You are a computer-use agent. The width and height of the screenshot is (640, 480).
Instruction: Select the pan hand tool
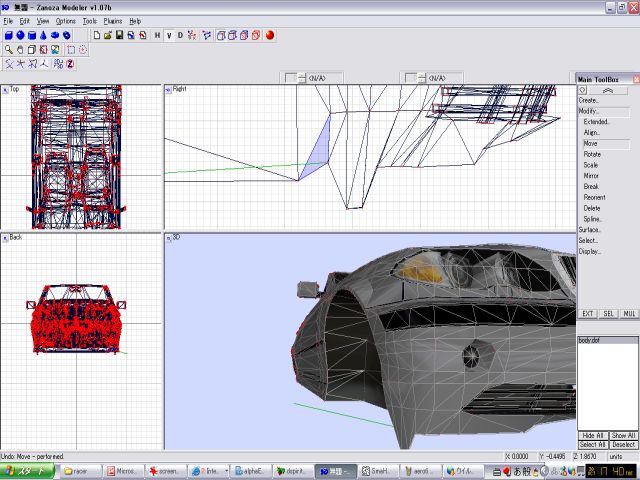tap(20, 49)
